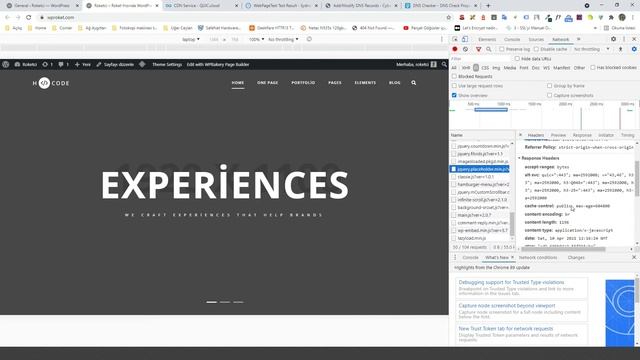
Task: Enable Preserve log checkbox
Action: [x=502, y=49]
